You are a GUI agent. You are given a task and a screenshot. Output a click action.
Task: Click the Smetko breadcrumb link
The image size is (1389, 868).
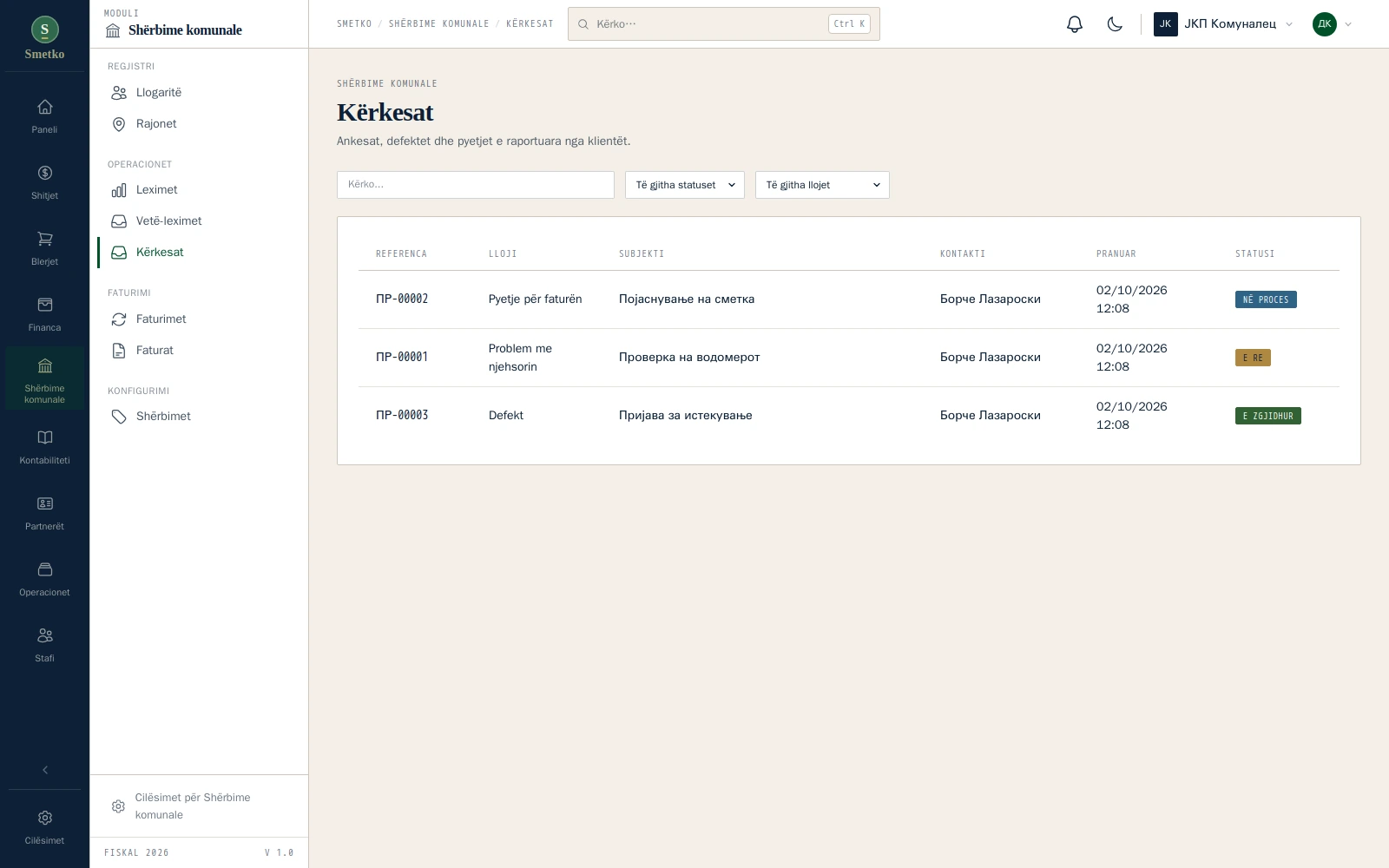click(354, 24)
